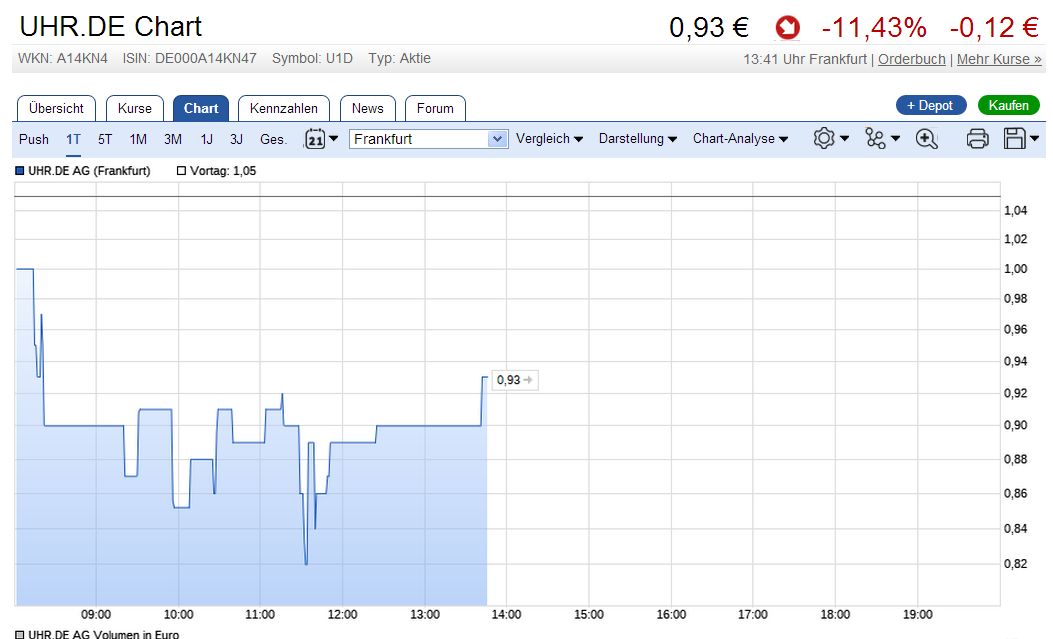The height and width of the screenshot is (639, 1053).
Task: Open the chart settings gear icon
Action: [x=823, y=139]
